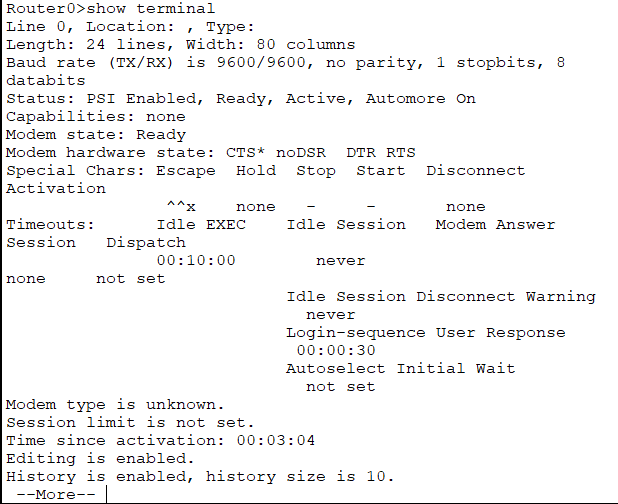Click 'Session limit is not set.' line
618x504 pixels.
pos(130,422)
